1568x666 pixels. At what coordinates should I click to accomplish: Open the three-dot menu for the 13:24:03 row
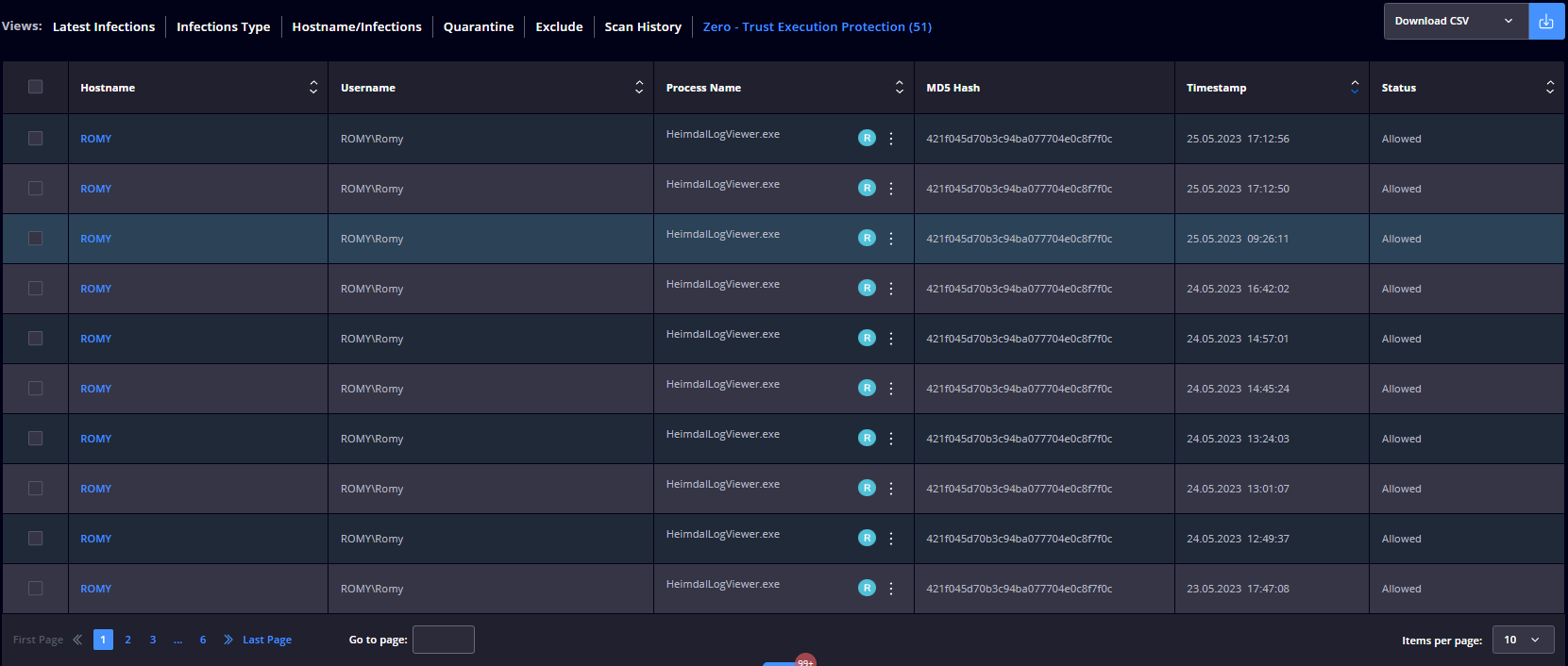[x=890, y=438]
